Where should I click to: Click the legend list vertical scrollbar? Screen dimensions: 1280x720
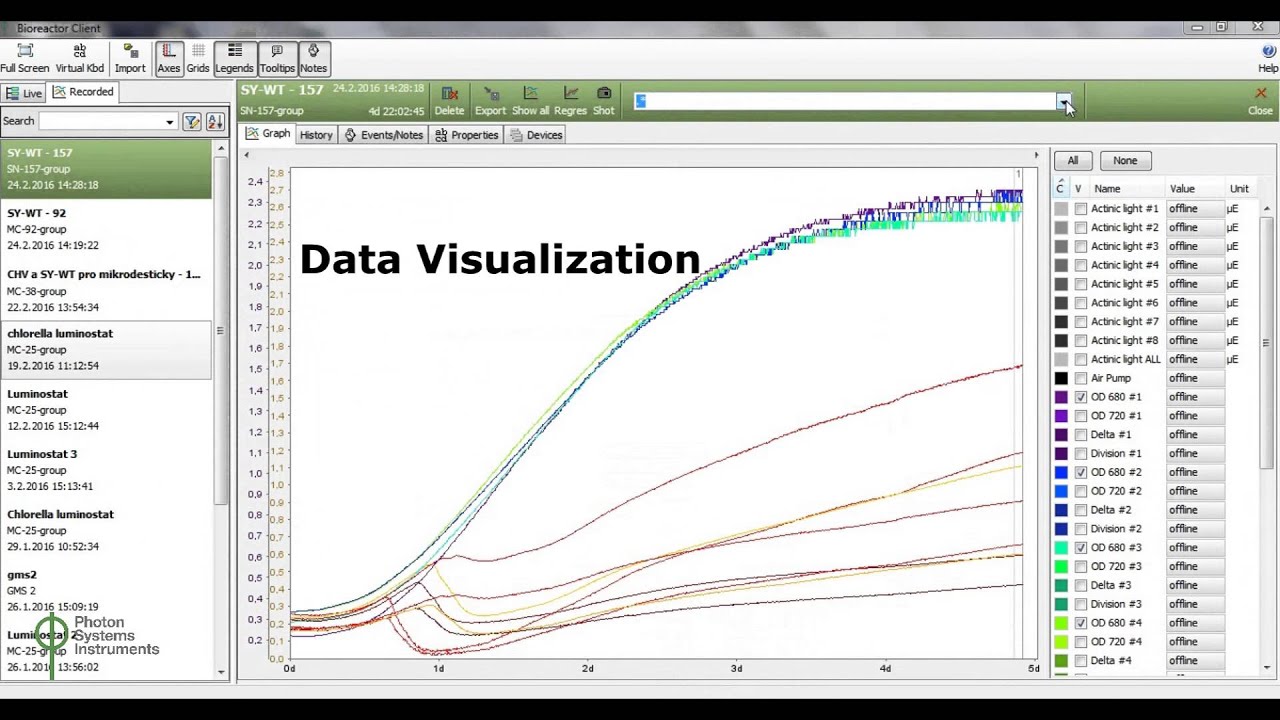(x=1266, y=343)
